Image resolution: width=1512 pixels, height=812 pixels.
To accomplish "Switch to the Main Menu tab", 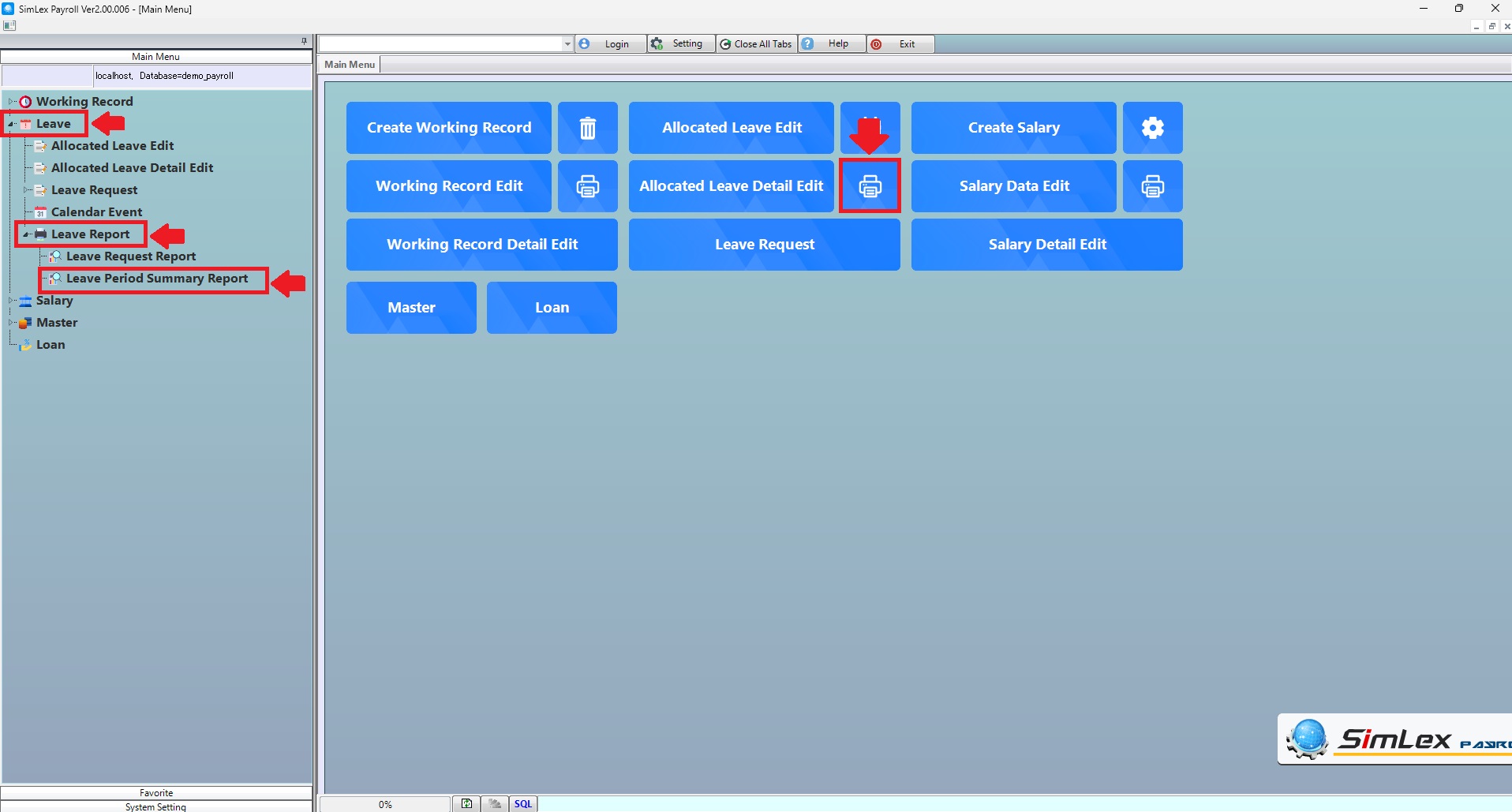I will click(x=350, y=65).
